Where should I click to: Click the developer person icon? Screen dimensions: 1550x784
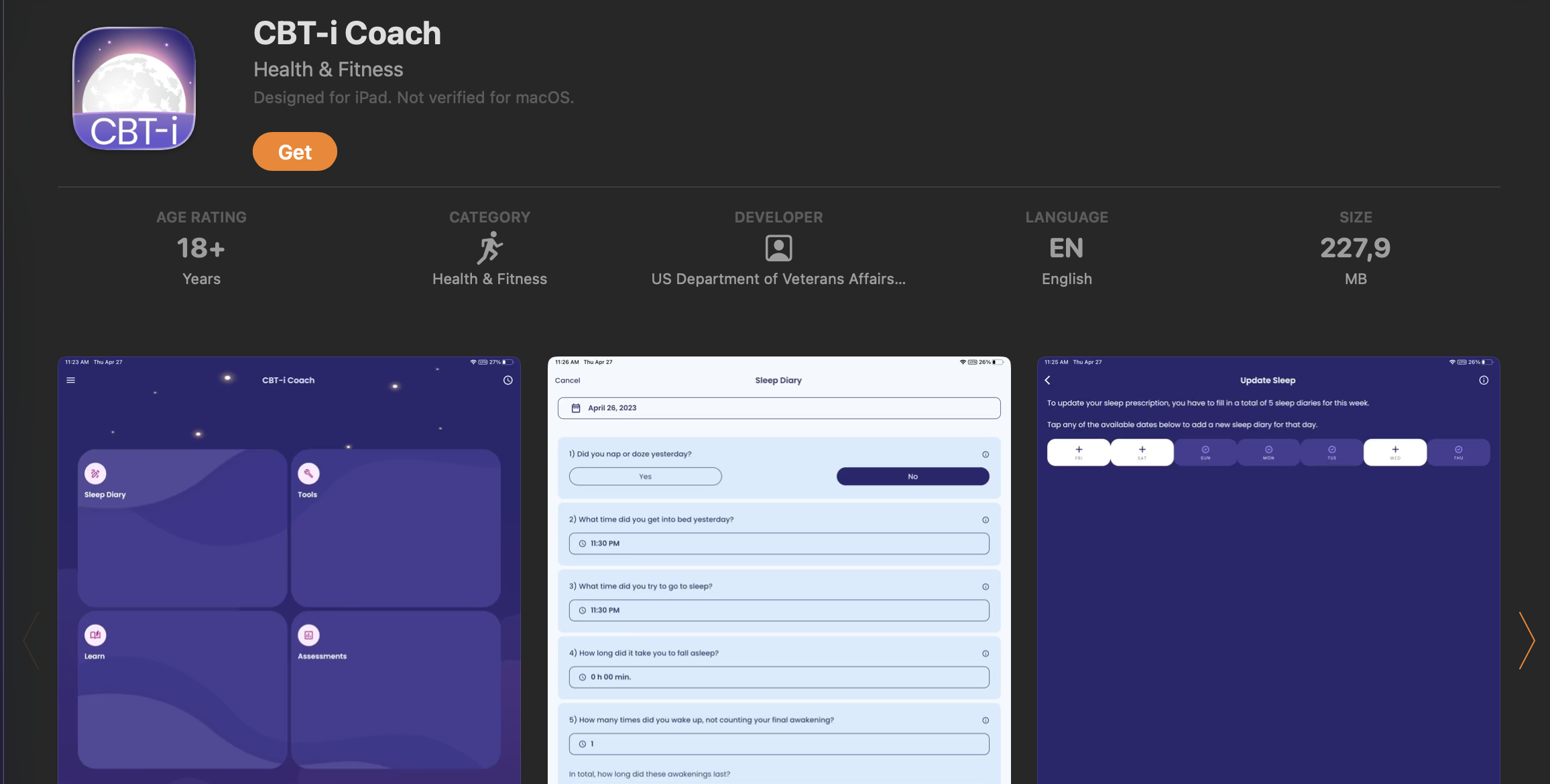coord(778,248)
